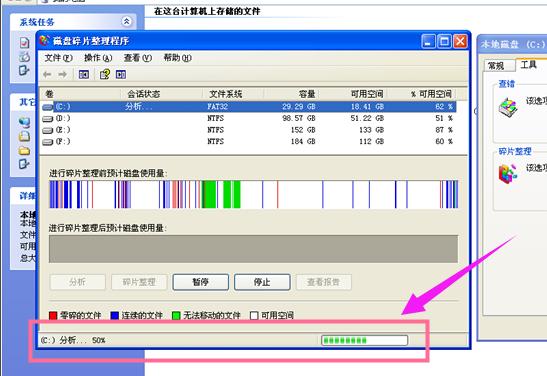Click the 分析... session status cell
This screenshot has width=547, height=376.
(x=138, y=107)
